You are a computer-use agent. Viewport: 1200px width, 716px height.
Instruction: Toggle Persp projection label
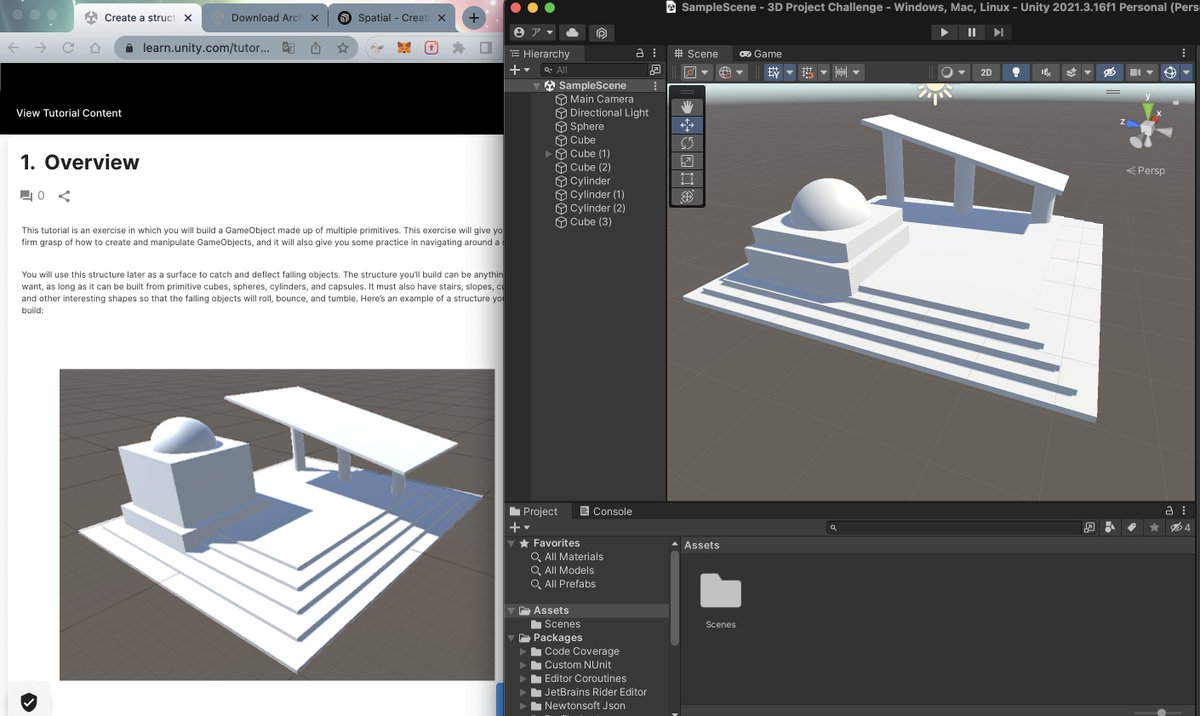click(1146, 171)
